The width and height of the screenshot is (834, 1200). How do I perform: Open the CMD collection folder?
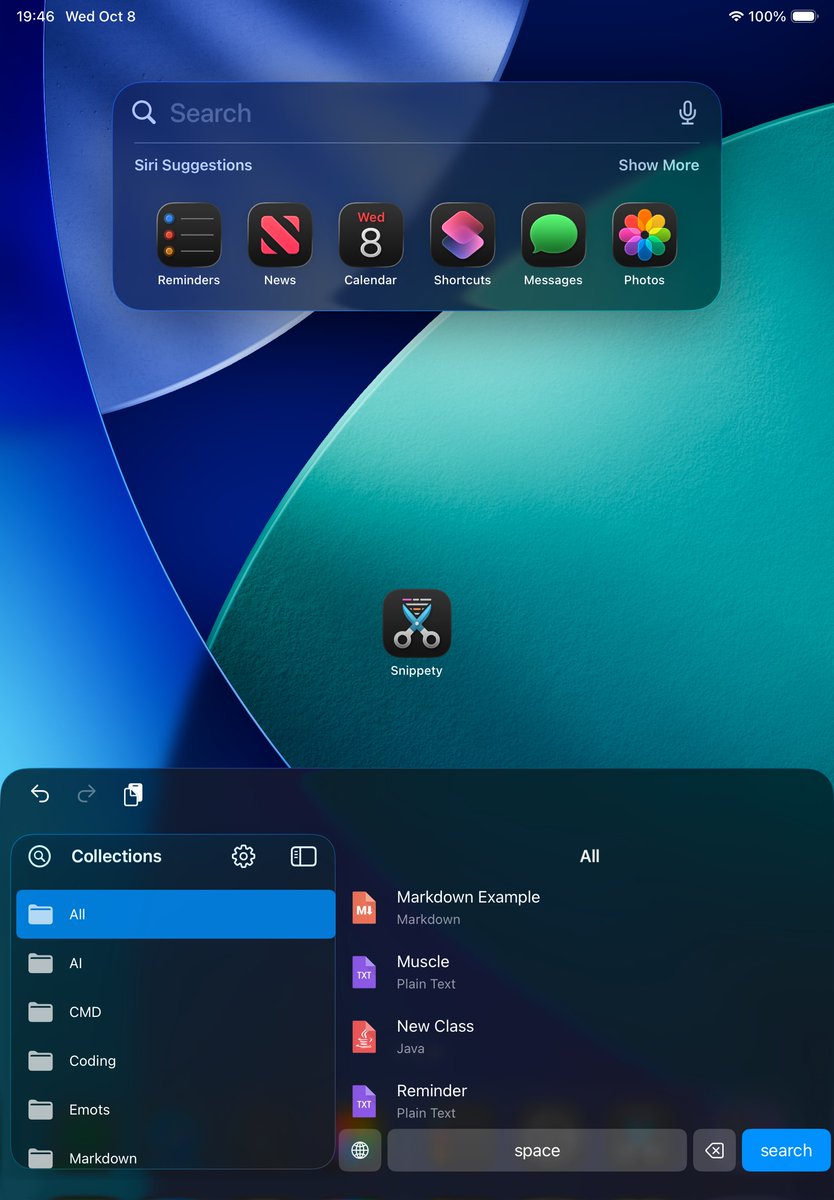pyautogui.click(x=175, y=1012)
